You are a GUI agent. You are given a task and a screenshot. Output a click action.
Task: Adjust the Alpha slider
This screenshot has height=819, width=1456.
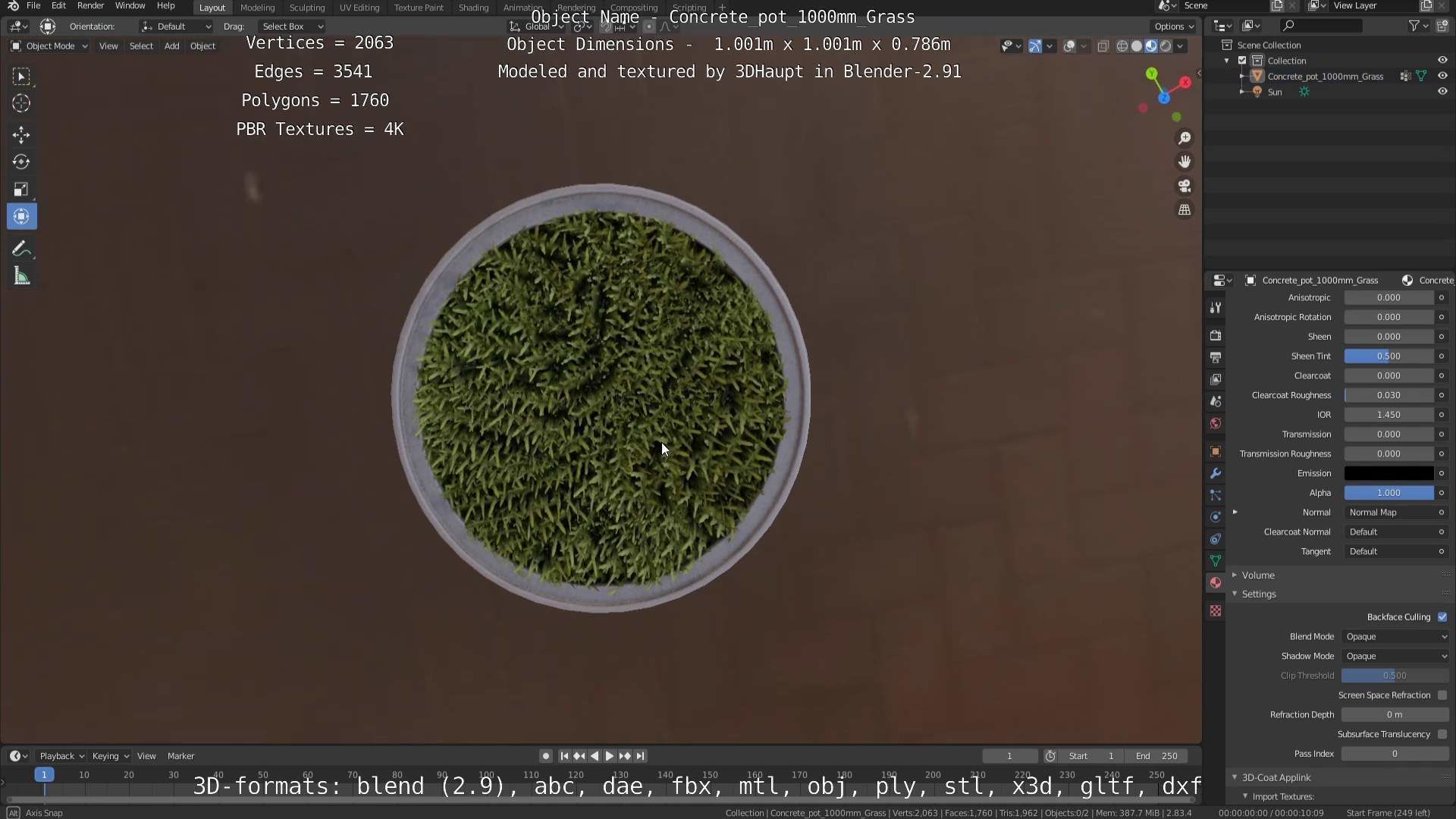pyautogui.click(x=1389, y=493)
